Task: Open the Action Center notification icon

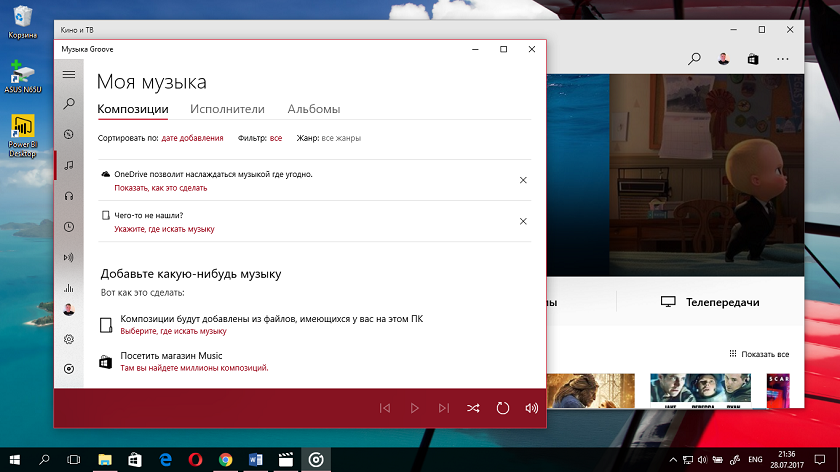Action: point(820,460)
